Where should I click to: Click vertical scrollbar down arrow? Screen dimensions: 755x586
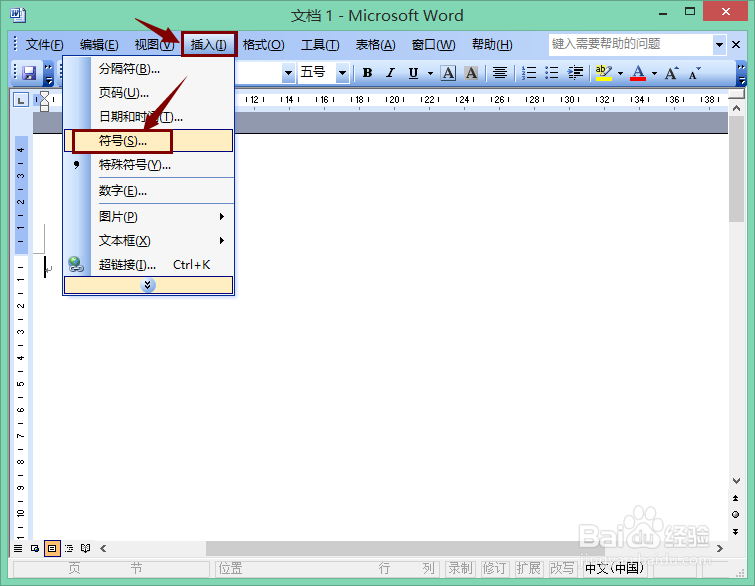(x=736, y=481)
